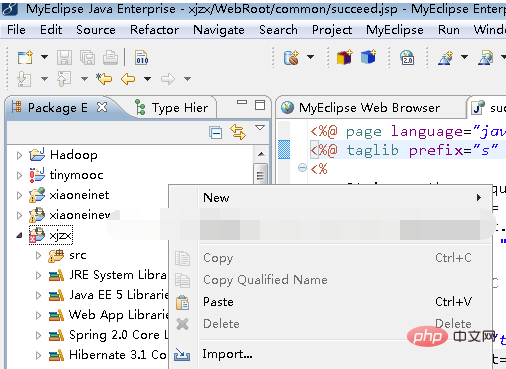The image size is (506, 369).
Task: Open the pyramid wizard dropdown arrow
Action: point(464,57)
